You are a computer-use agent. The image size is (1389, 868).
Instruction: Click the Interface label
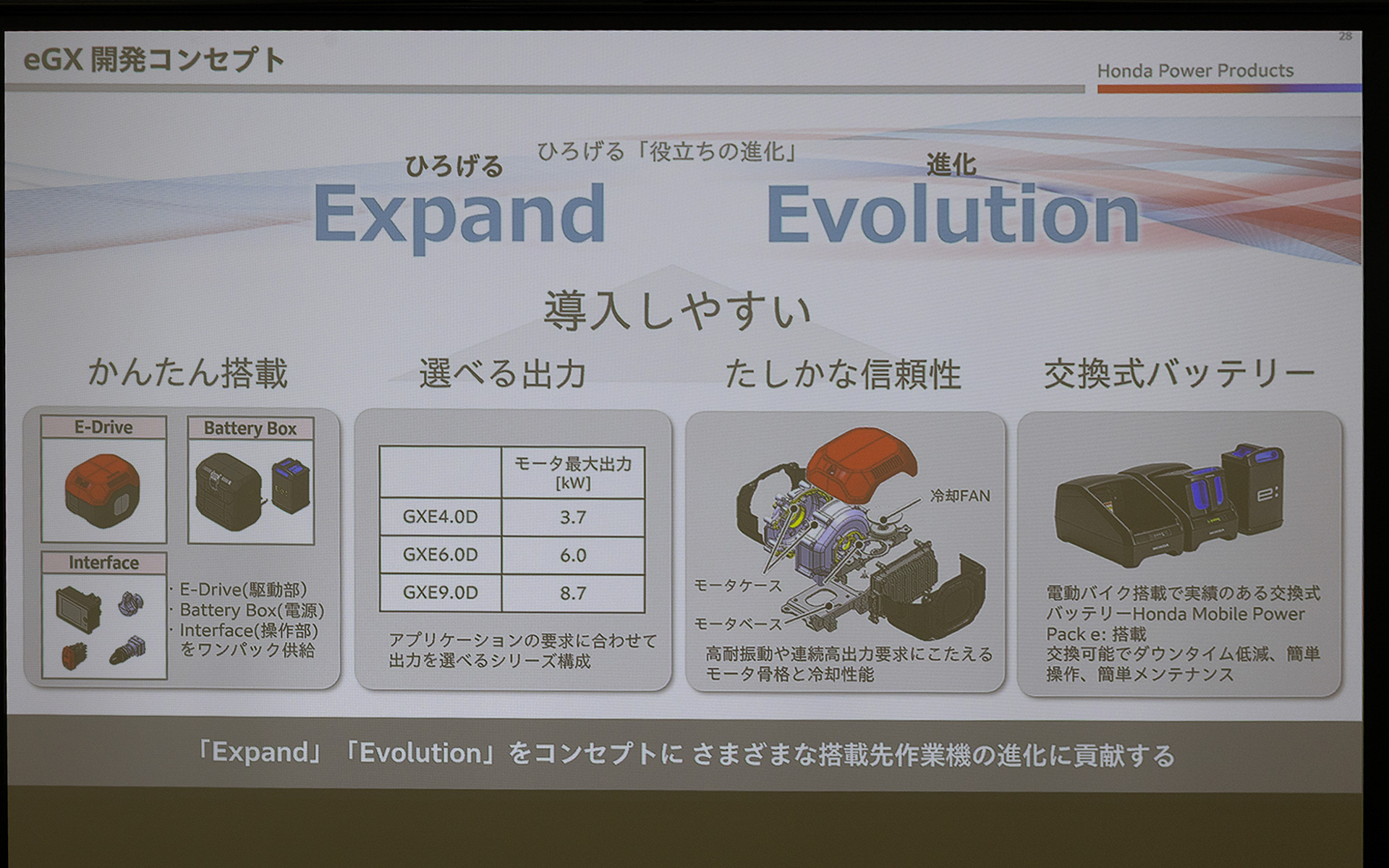click(103, 563)
